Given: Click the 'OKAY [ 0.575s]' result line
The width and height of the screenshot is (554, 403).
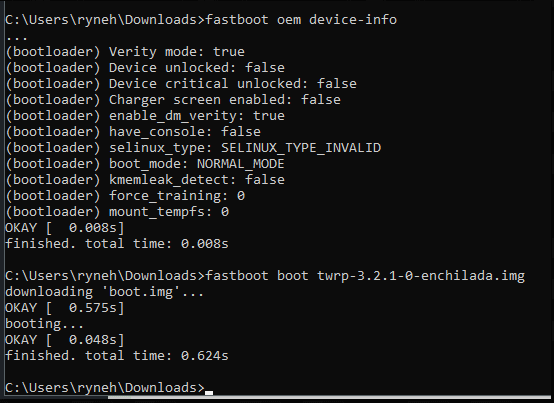Looking at the screenshot, I should [x=65, y=308].
